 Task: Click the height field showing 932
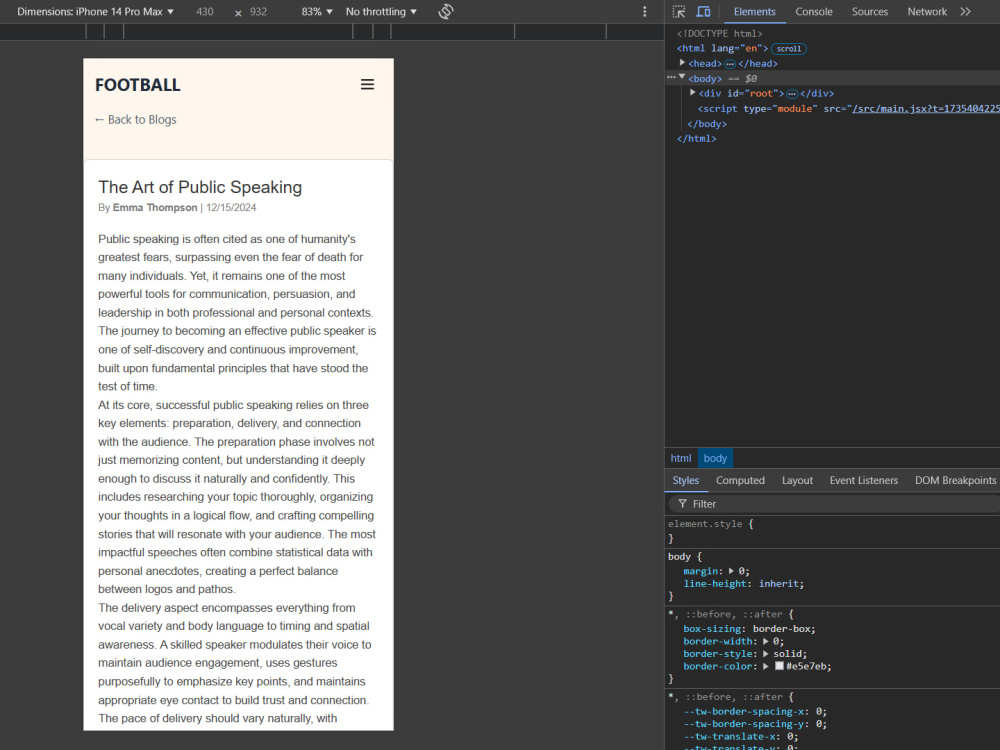[258, 11]
